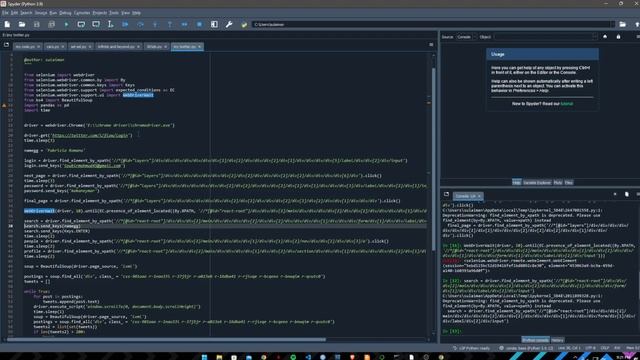This screenshot has width=640, height=360.
Task: Open the Spyder tutorial link
Action: 567,104
